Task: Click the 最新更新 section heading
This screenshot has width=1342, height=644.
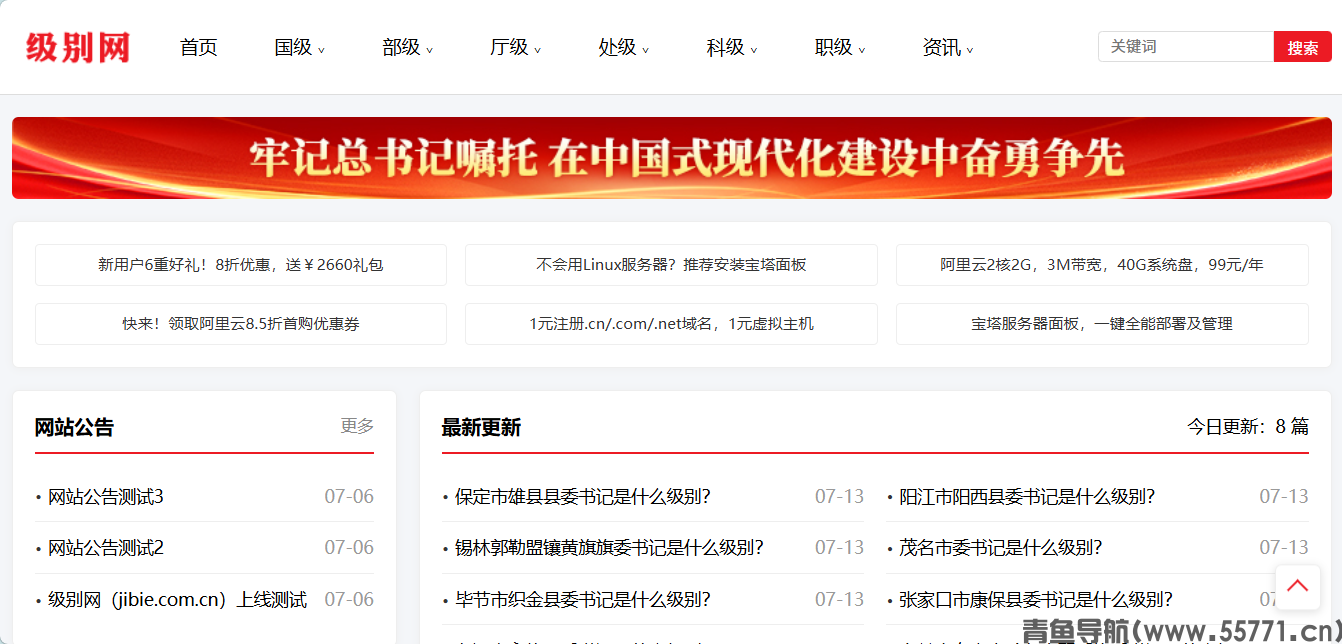Action: click(x=481, y=428)
